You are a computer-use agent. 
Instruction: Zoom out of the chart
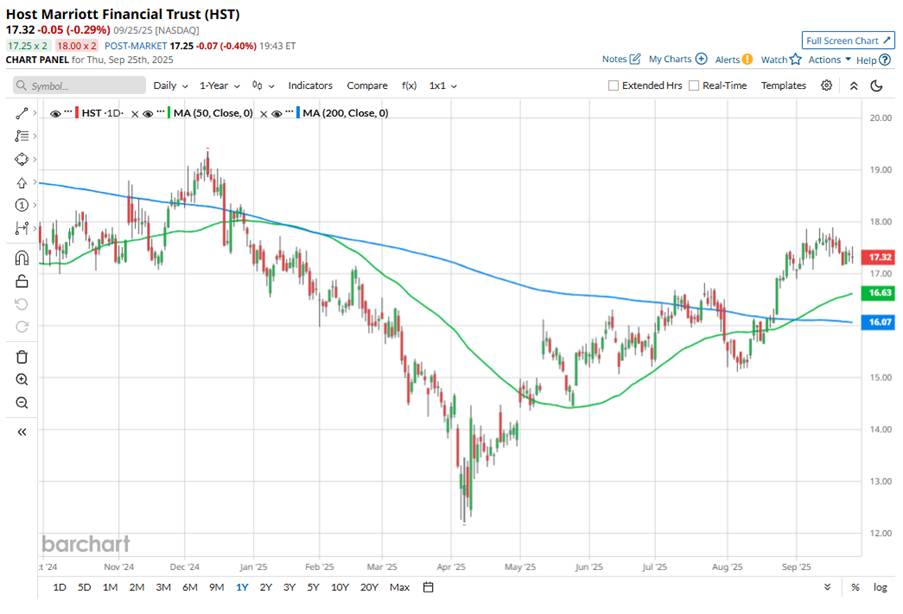(22, 403)
